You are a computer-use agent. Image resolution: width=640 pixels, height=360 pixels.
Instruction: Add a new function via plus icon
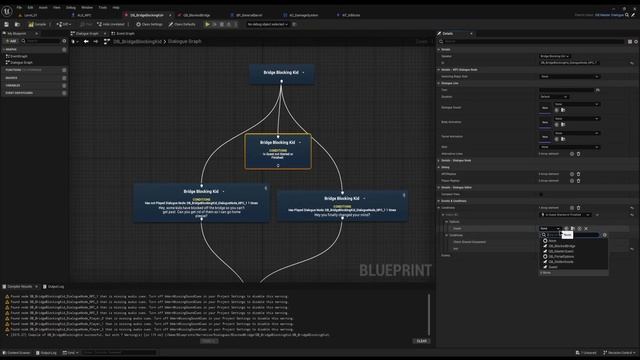pyautogui.click(x=64, y=70)
